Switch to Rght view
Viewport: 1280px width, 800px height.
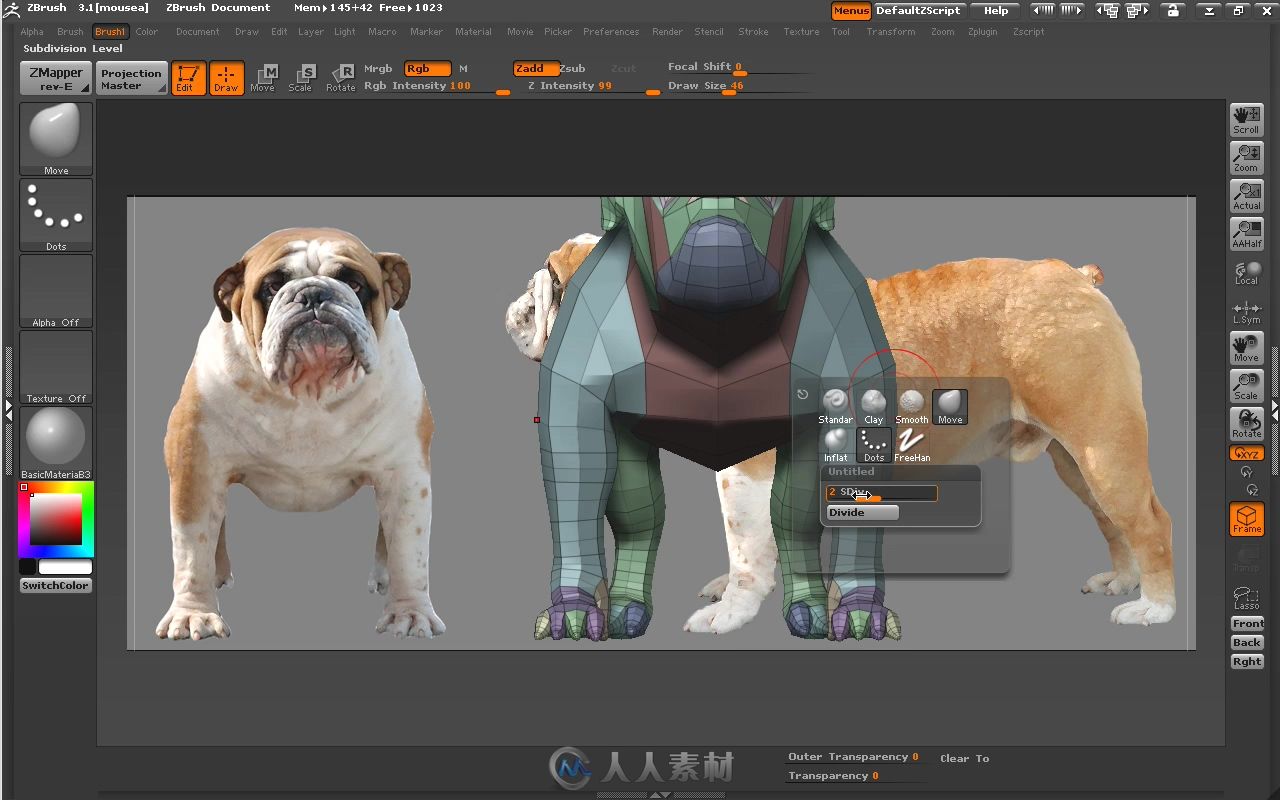point(1247,661)
